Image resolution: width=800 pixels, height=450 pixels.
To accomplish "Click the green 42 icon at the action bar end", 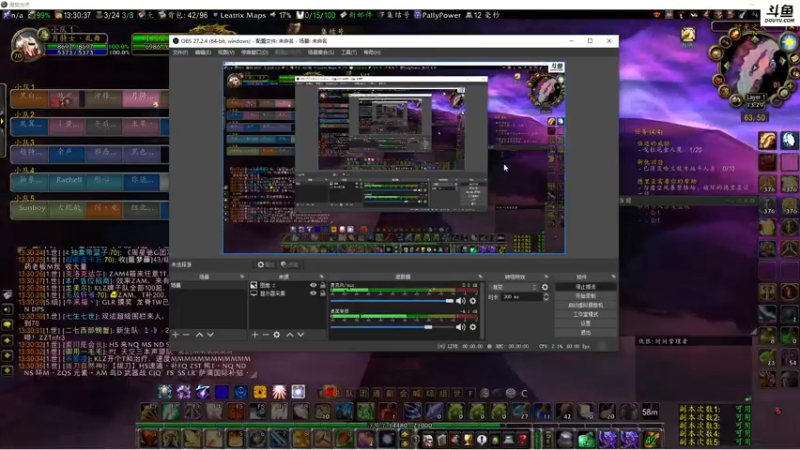I will coord(652,439).
